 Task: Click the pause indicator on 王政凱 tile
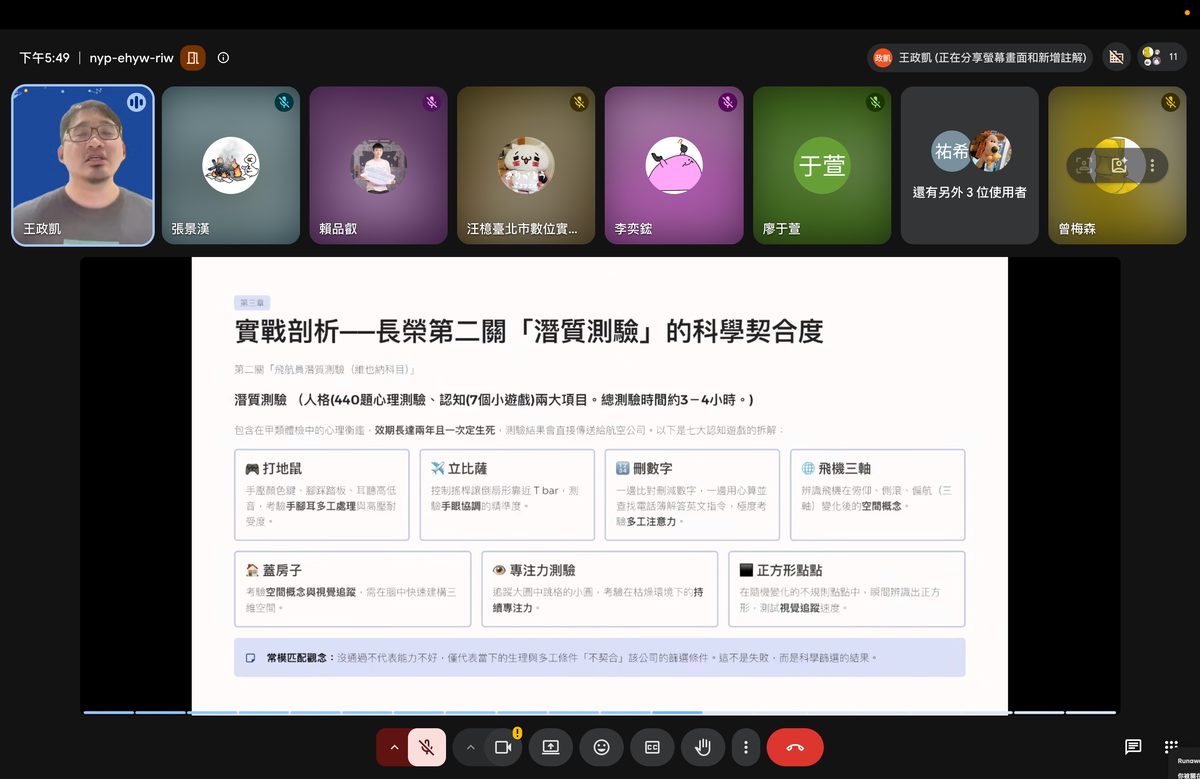pos(136,102)
